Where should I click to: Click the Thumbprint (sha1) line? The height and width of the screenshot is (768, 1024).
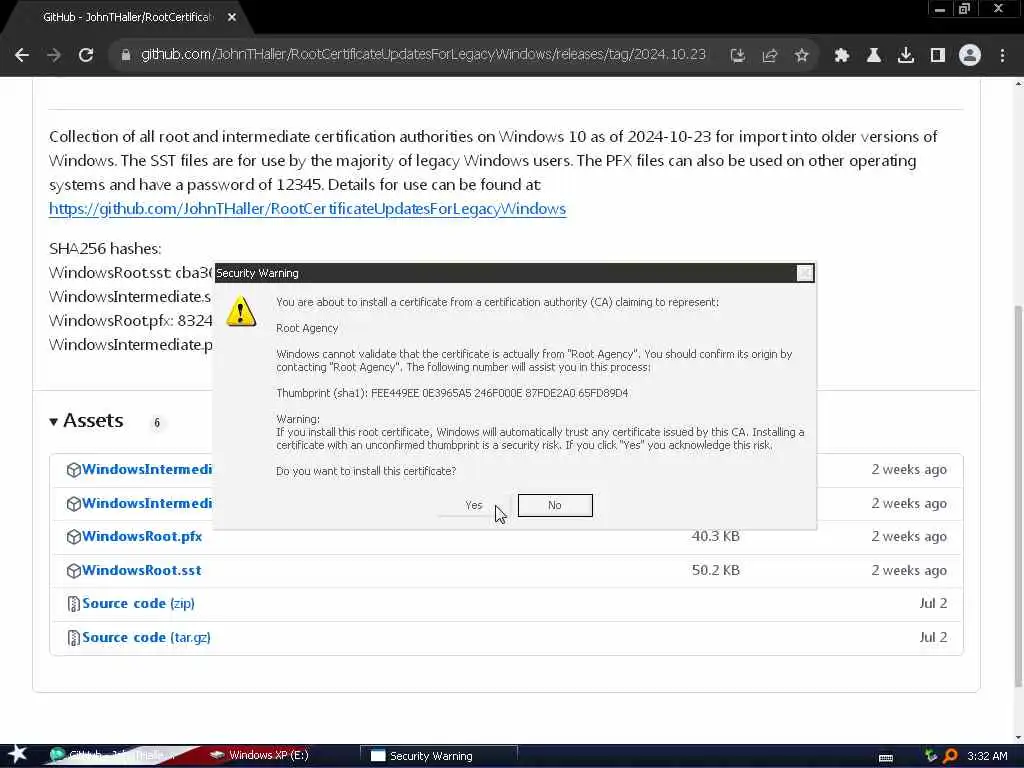pyautogui.click(x=452, y=393)
